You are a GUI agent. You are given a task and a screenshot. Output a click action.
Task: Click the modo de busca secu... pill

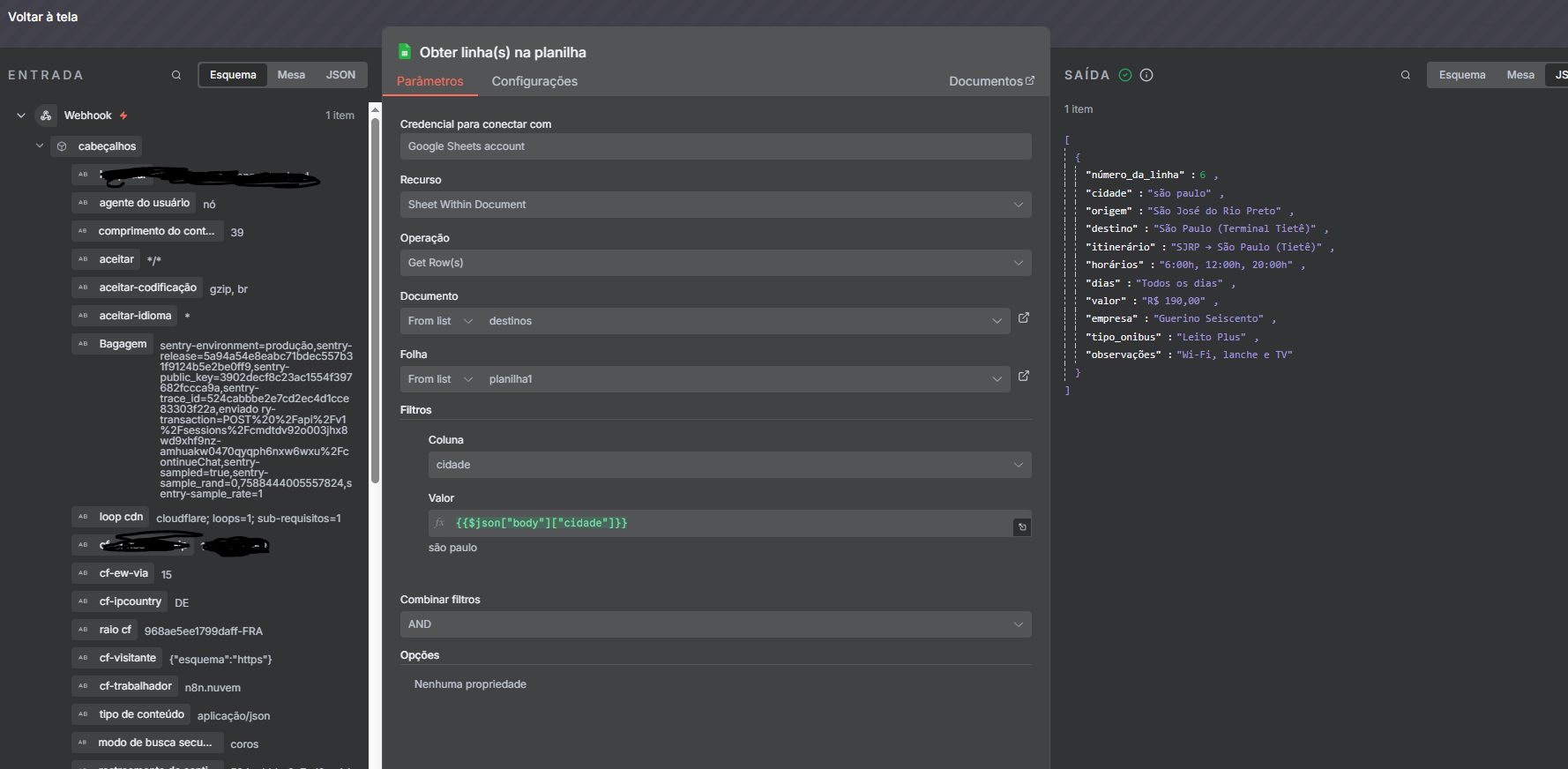147,743
